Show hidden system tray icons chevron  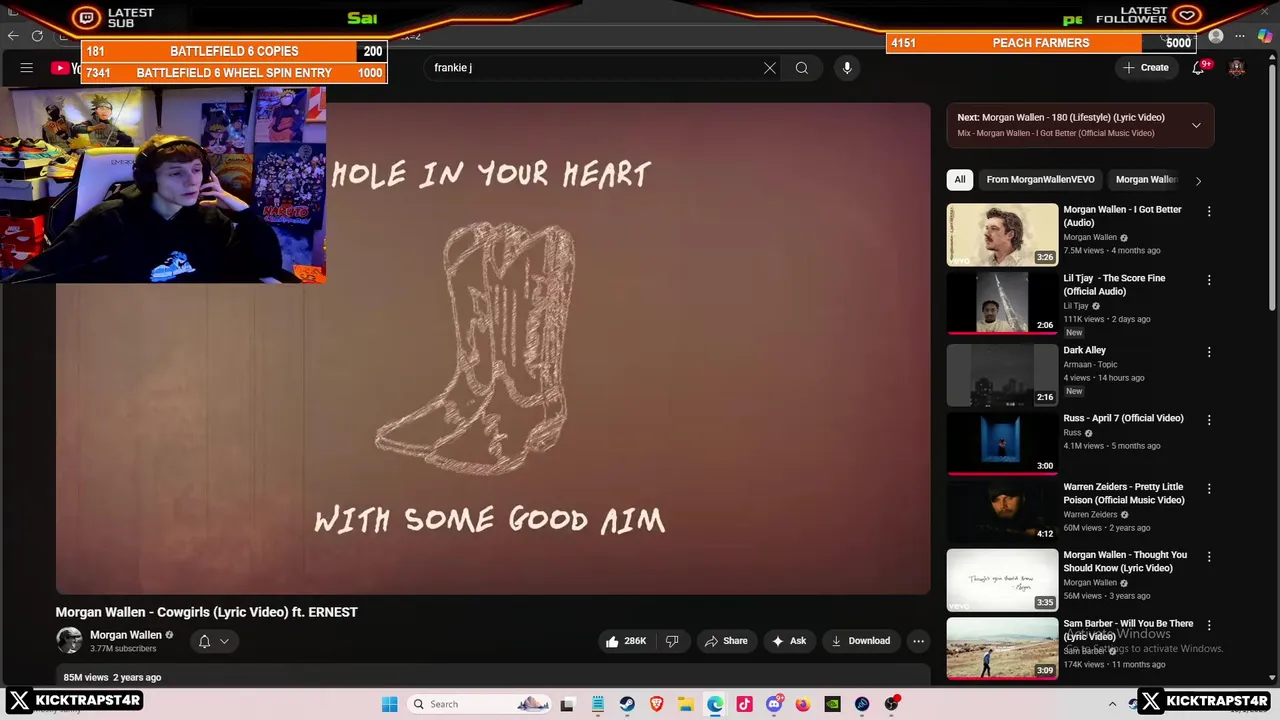pyautogui.click(x=1112, y=704)
